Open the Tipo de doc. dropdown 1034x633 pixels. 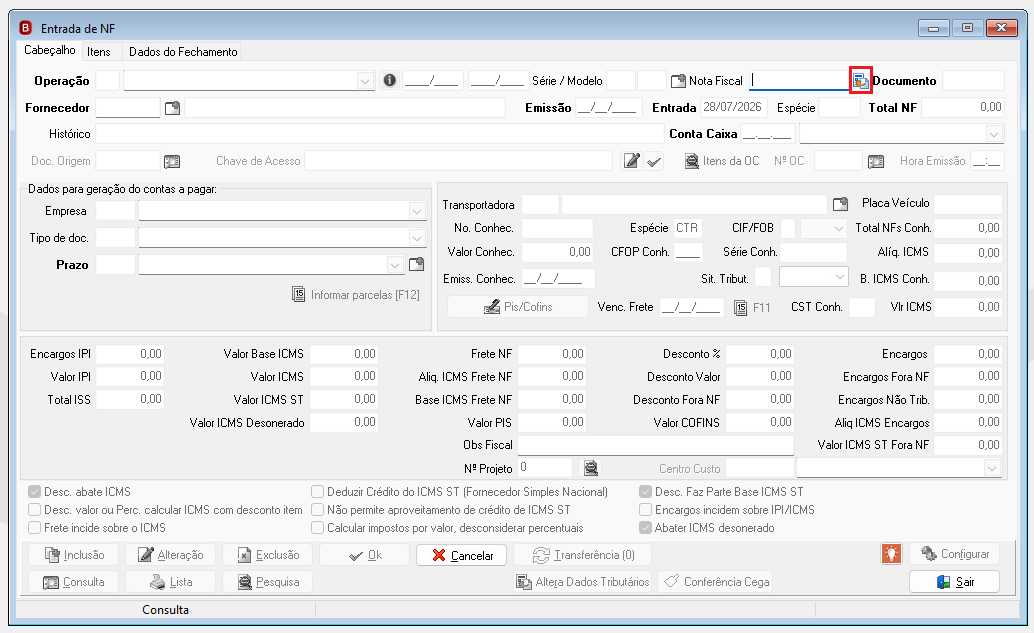[417, 237]
